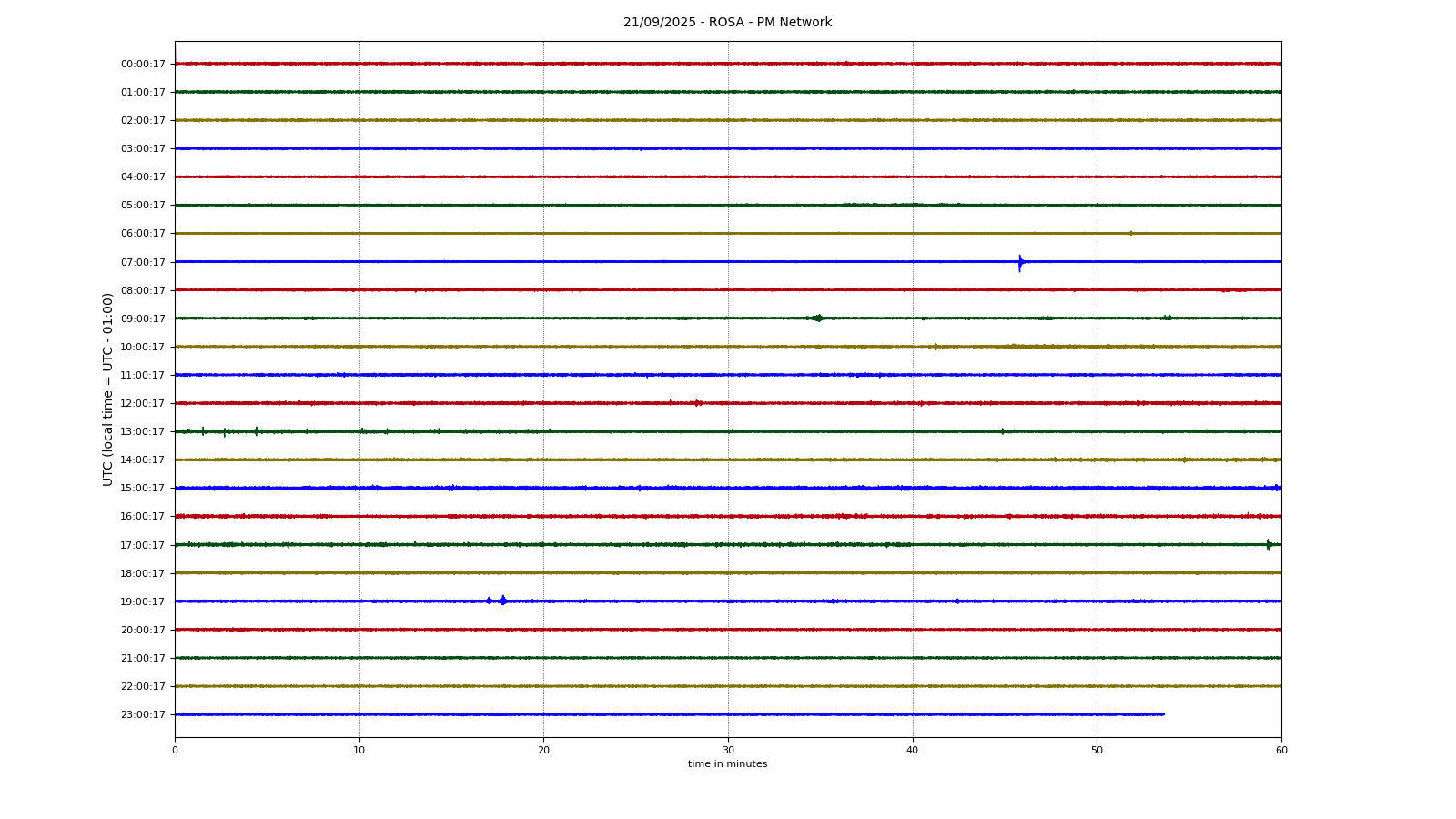Click the 00:00:17 row label
Viewport: 1456px width, 819px height.
click(x=143, y=64)
